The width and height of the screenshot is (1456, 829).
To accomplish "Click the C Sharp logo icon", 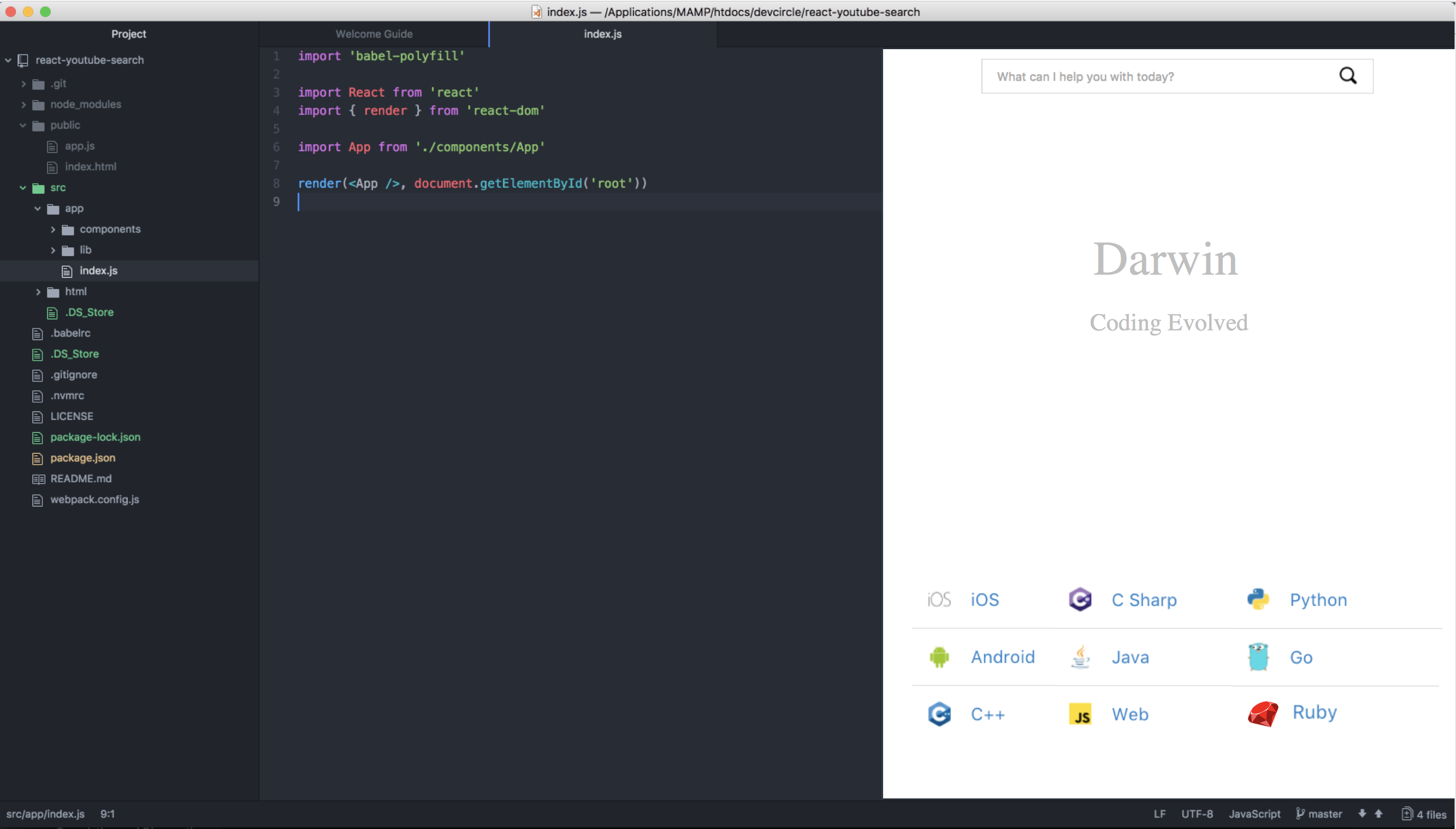I will click(x=1080, y=599).
